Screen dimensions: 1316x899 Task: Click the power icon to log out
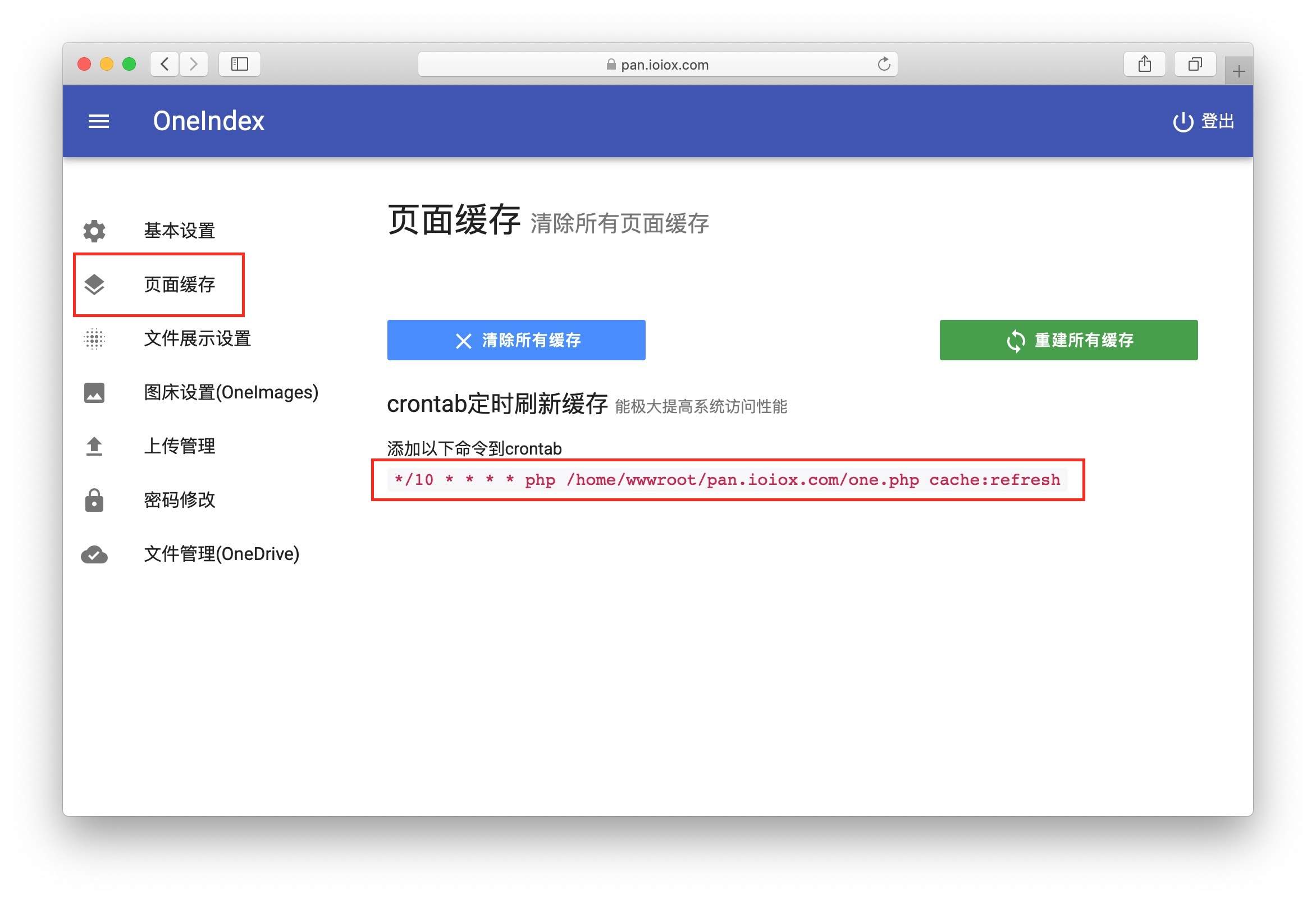1182,122
